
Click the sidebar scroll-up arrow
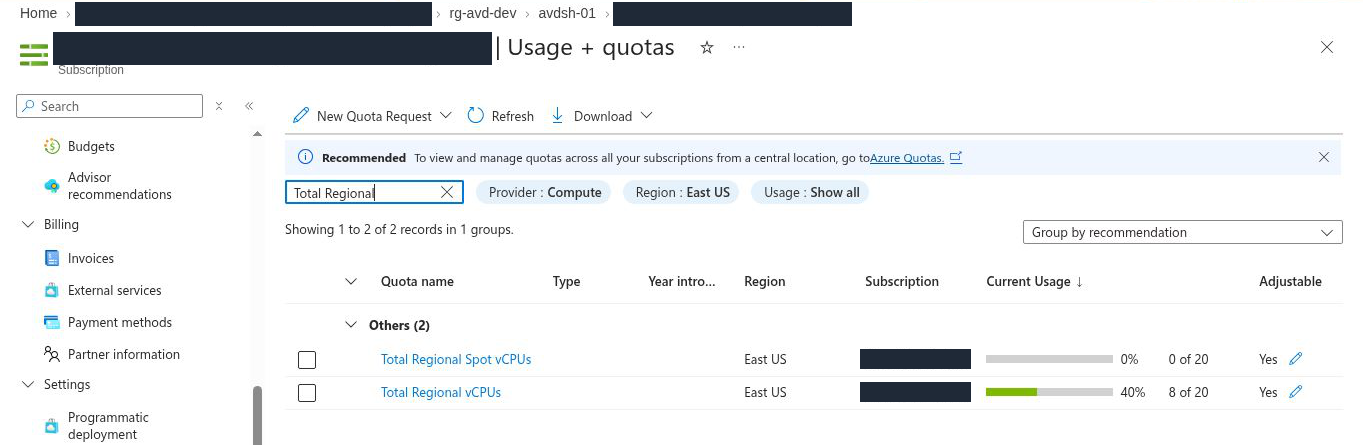pos(257,134)
